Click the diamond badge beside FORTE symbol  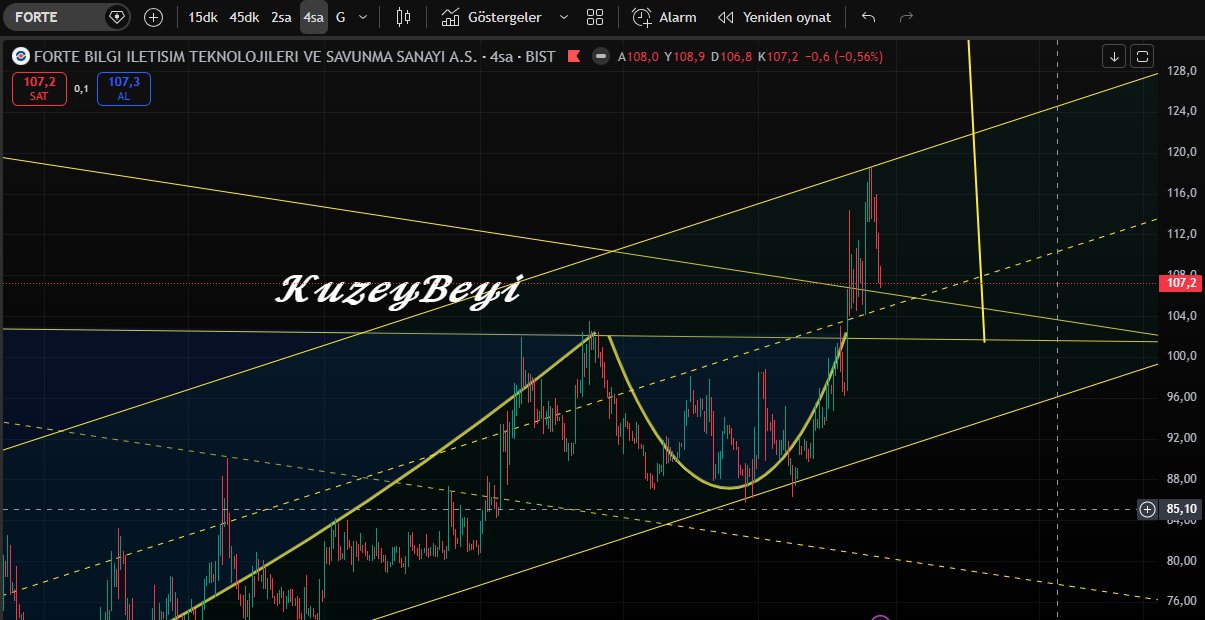[x=117, y=17]
